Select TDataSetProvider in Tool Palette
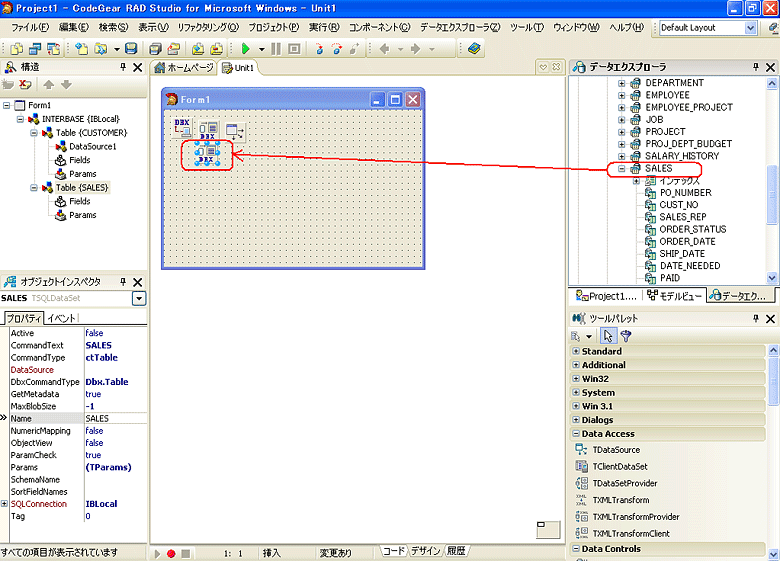This screenshot has width=780, height=561. coord(625,483)
